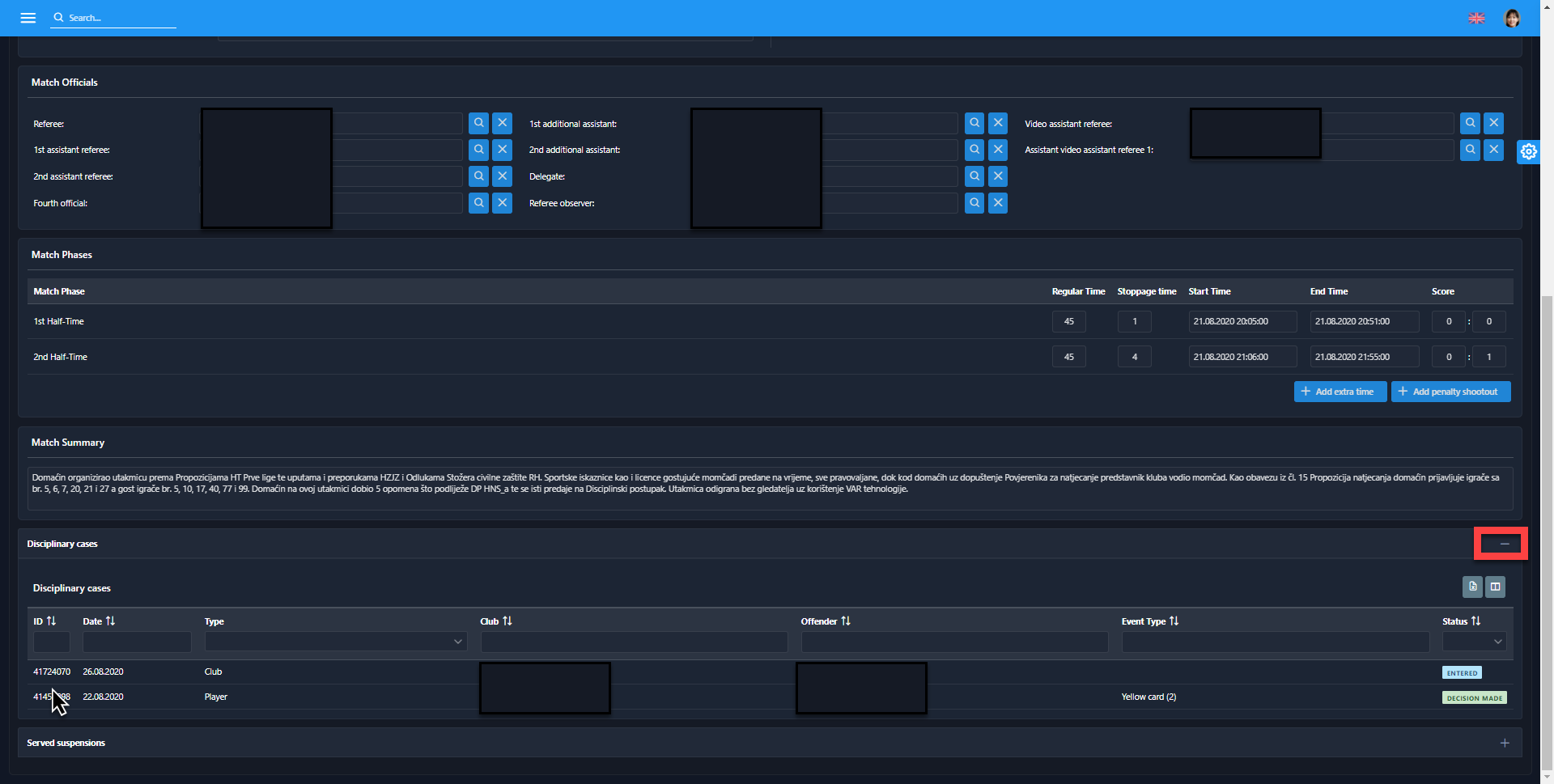Click the Add extra time button
The width and height of the screenshot is (1554, 784).
click(x=1340, y=392)
